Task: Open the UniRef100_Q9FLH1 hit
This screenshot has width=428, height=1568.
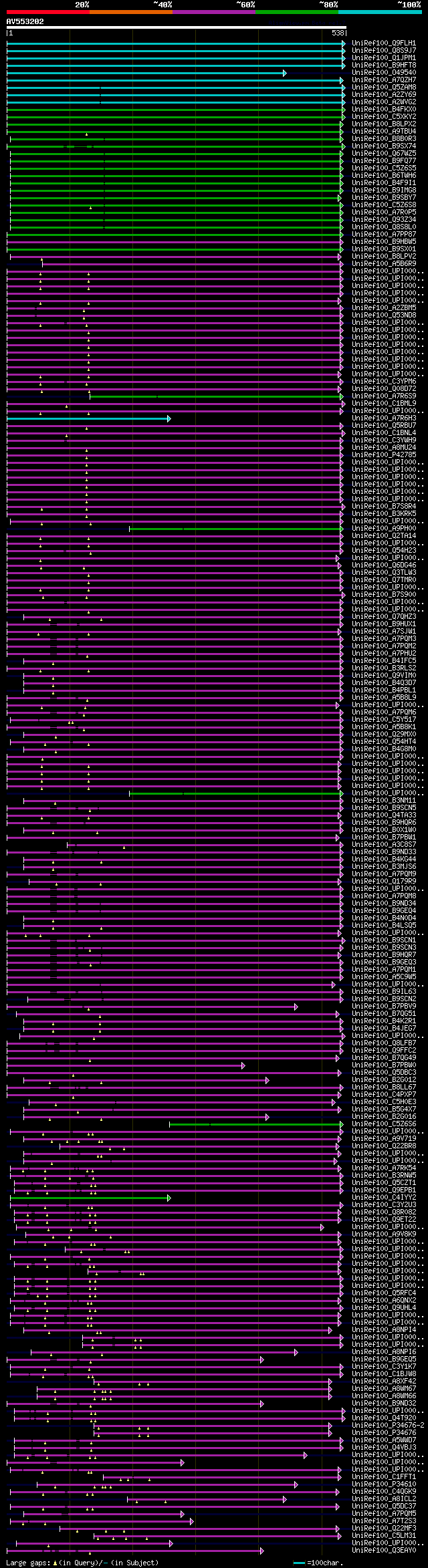Action: tap(384, 43)
